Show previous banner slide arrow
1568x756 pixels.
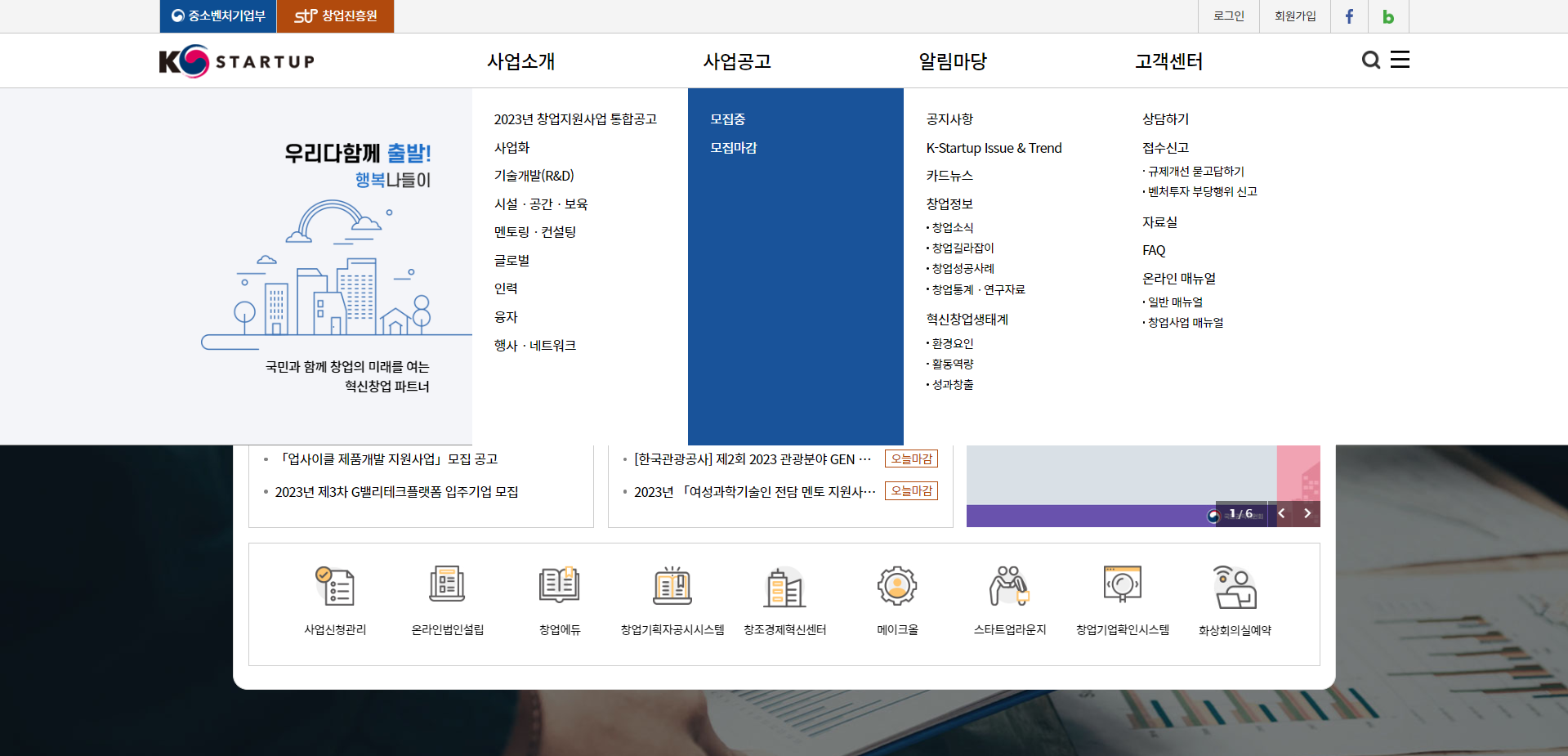point(1281,513)
